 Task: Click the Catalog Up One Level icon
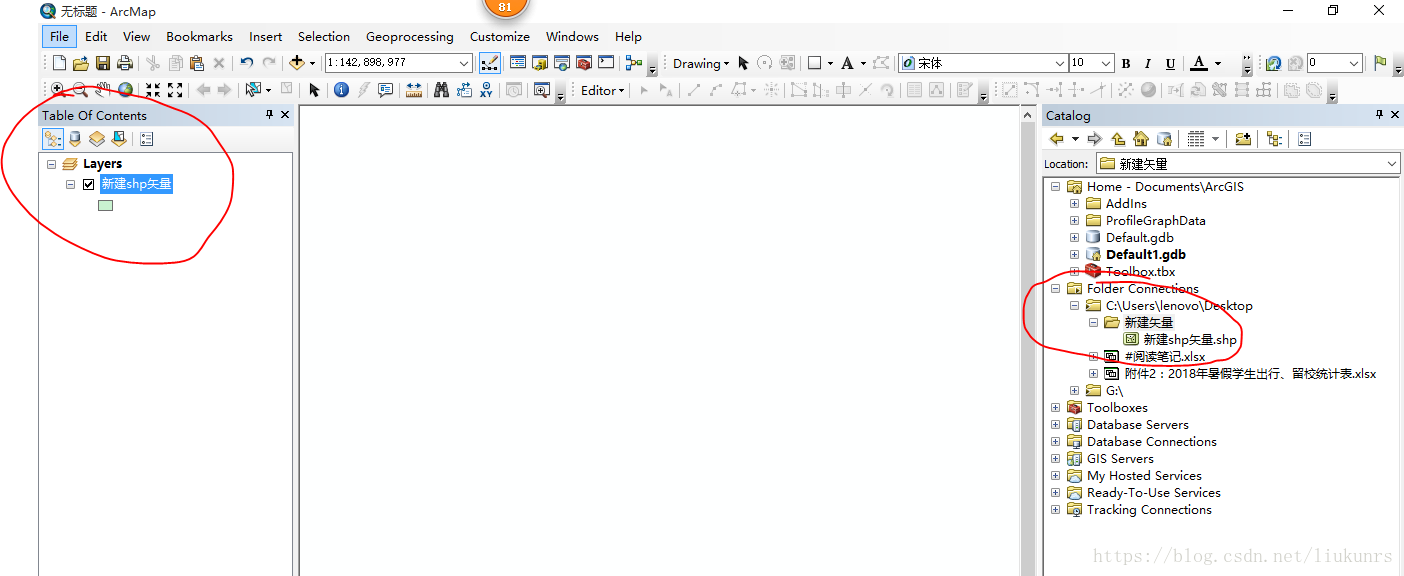coord(1118,139)
